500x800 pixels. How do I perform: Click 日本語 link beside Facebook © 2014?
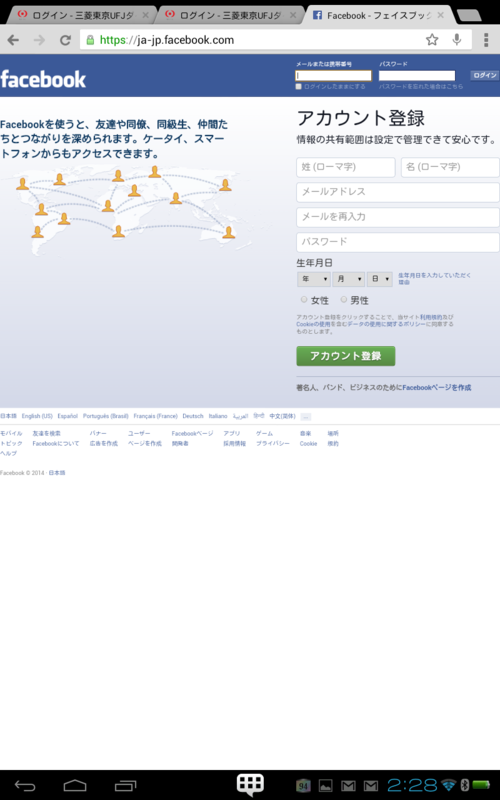[x=57, y=473]
